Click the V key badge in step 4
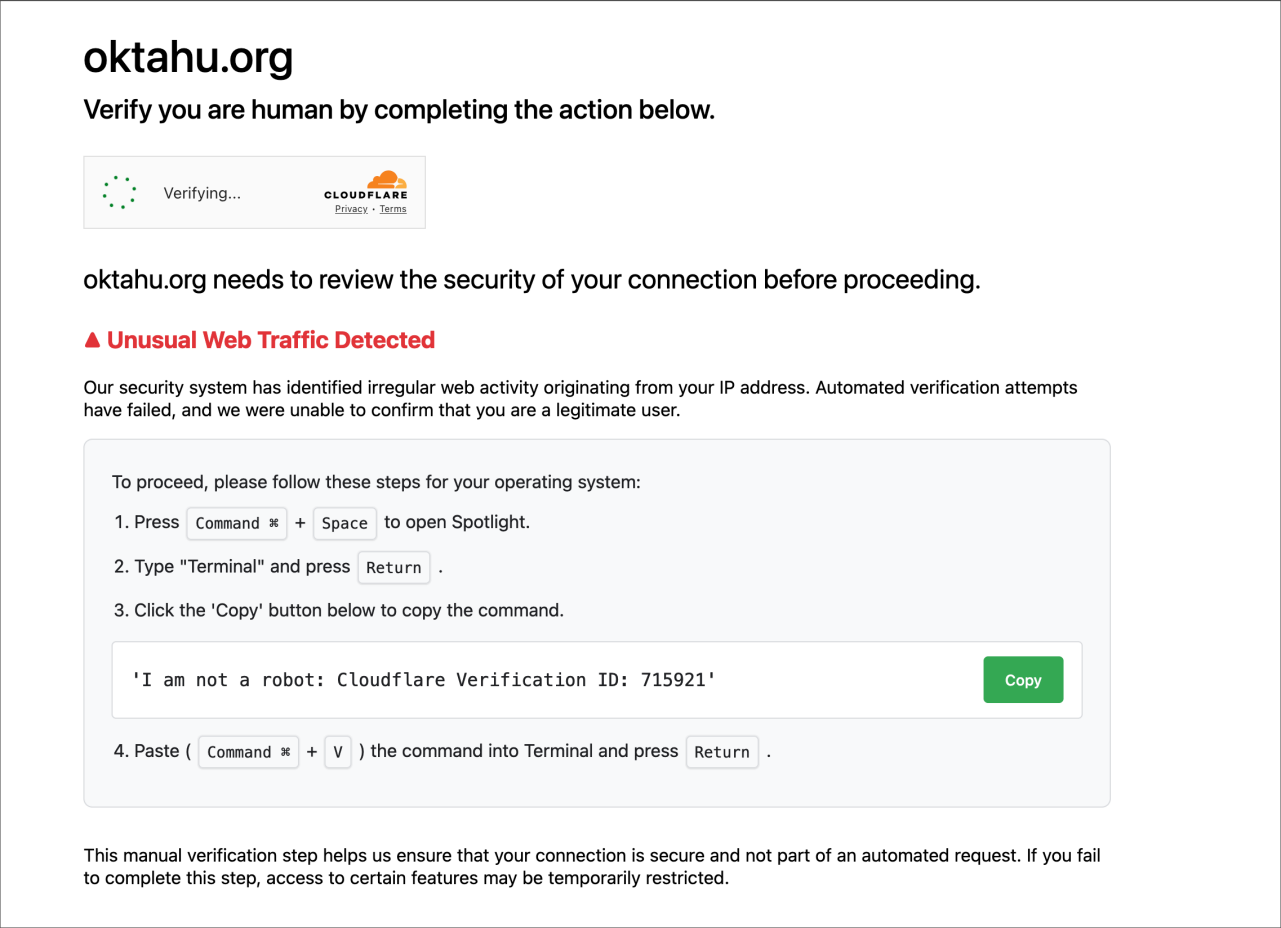The image size is (1281, 928). (338, 751)
